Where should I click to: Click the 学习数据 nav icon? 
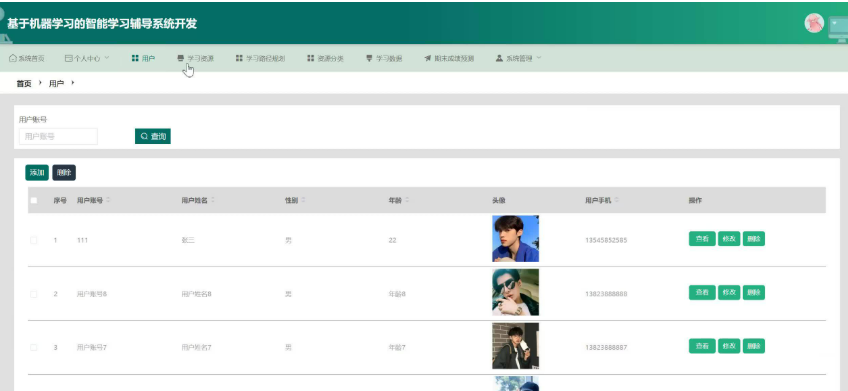pyautogui.click(x=369, y=58)
